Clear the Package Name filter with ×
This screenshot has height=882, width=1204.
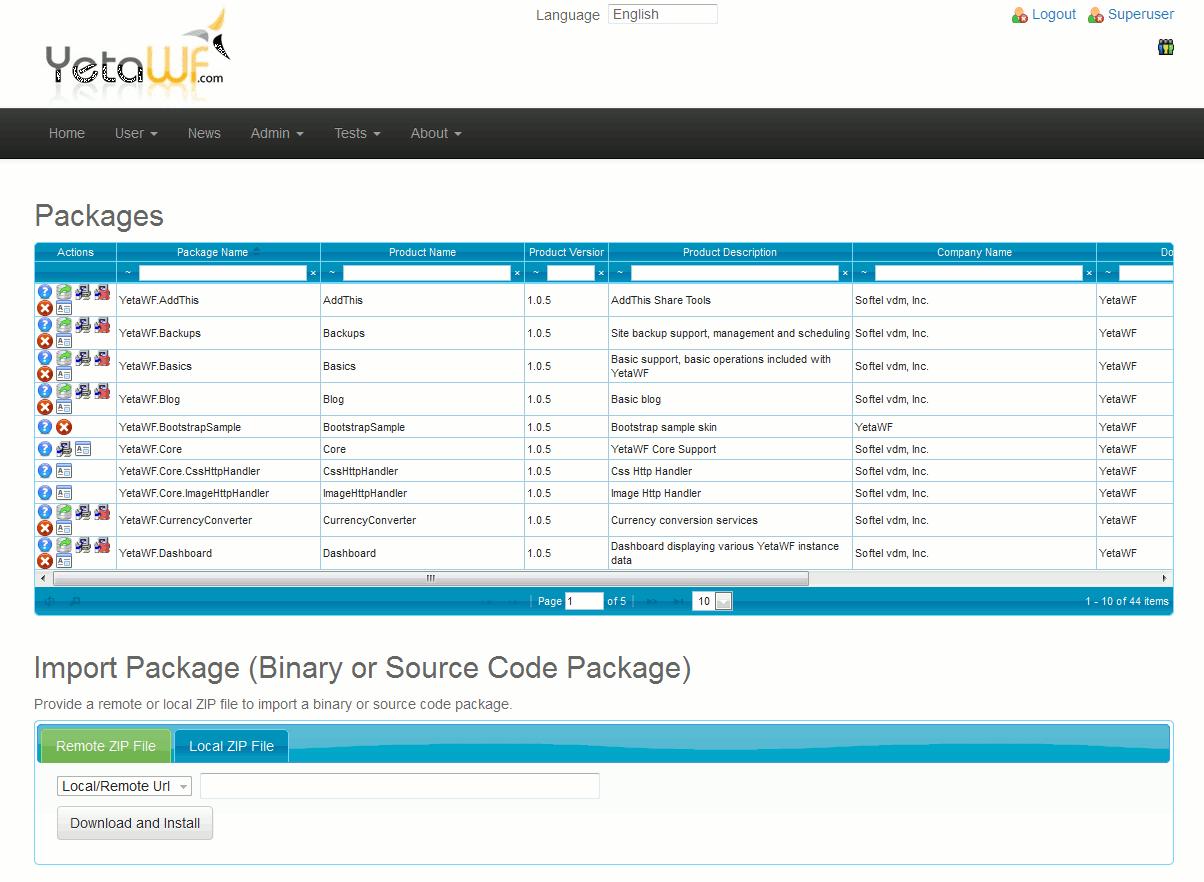pyautogui.click(x=313, y=273)
